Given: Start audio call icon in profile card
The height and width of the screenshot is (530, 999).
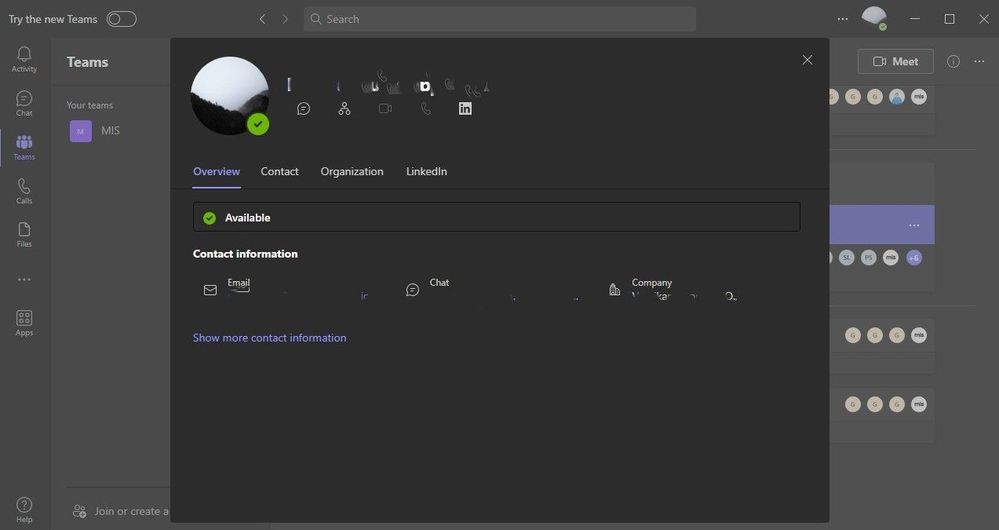Looking at the screenshot, I should (426, 109).
